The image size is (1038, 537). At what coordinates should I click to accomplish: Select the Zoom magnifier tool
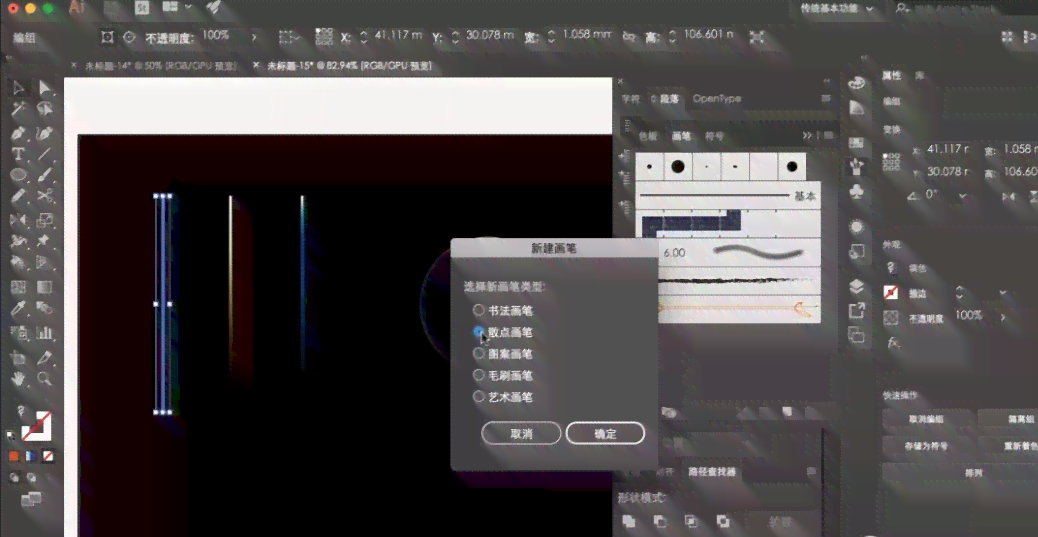point(44,379)
